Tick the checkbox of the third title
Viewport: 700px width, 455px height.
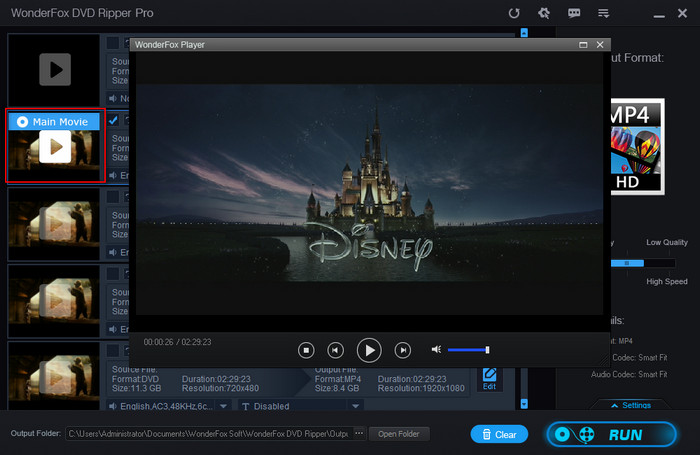pos(114,197)
